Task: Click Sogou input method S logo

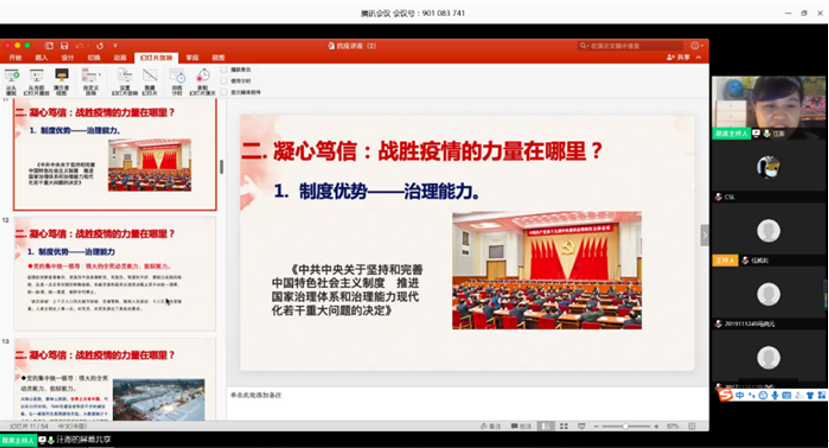Action: (x=725, y=395)
